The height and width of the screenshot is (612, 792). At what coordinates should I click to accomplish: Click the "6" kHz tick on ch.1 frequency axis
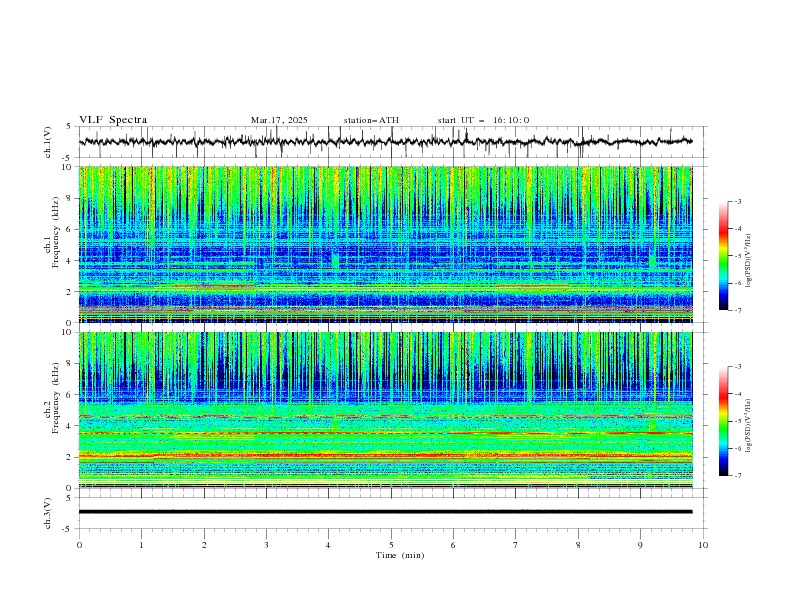pyautogui.click(x=70, y=229)
